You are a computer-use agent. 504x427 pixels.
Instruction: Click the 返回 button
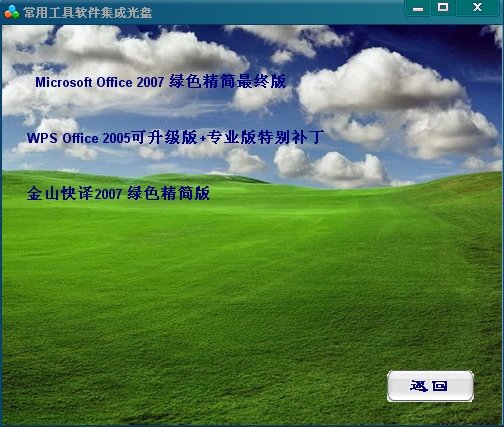430,386
